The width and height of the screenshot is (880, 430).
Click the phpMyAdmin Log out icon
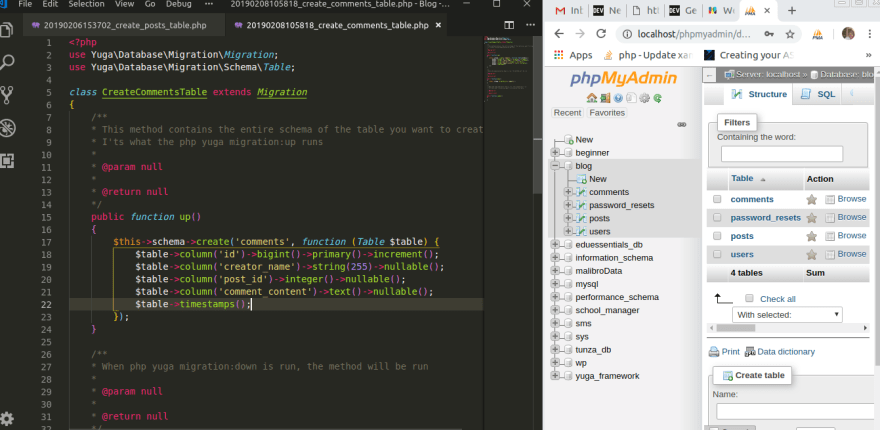pos(604,98)
